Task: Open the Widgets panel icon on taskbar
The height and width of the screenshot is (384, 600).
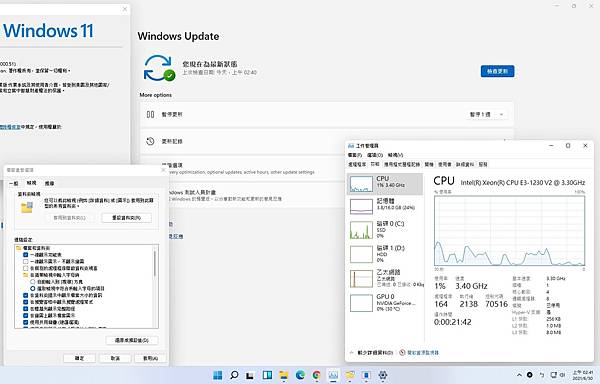Action: [267, 375]
